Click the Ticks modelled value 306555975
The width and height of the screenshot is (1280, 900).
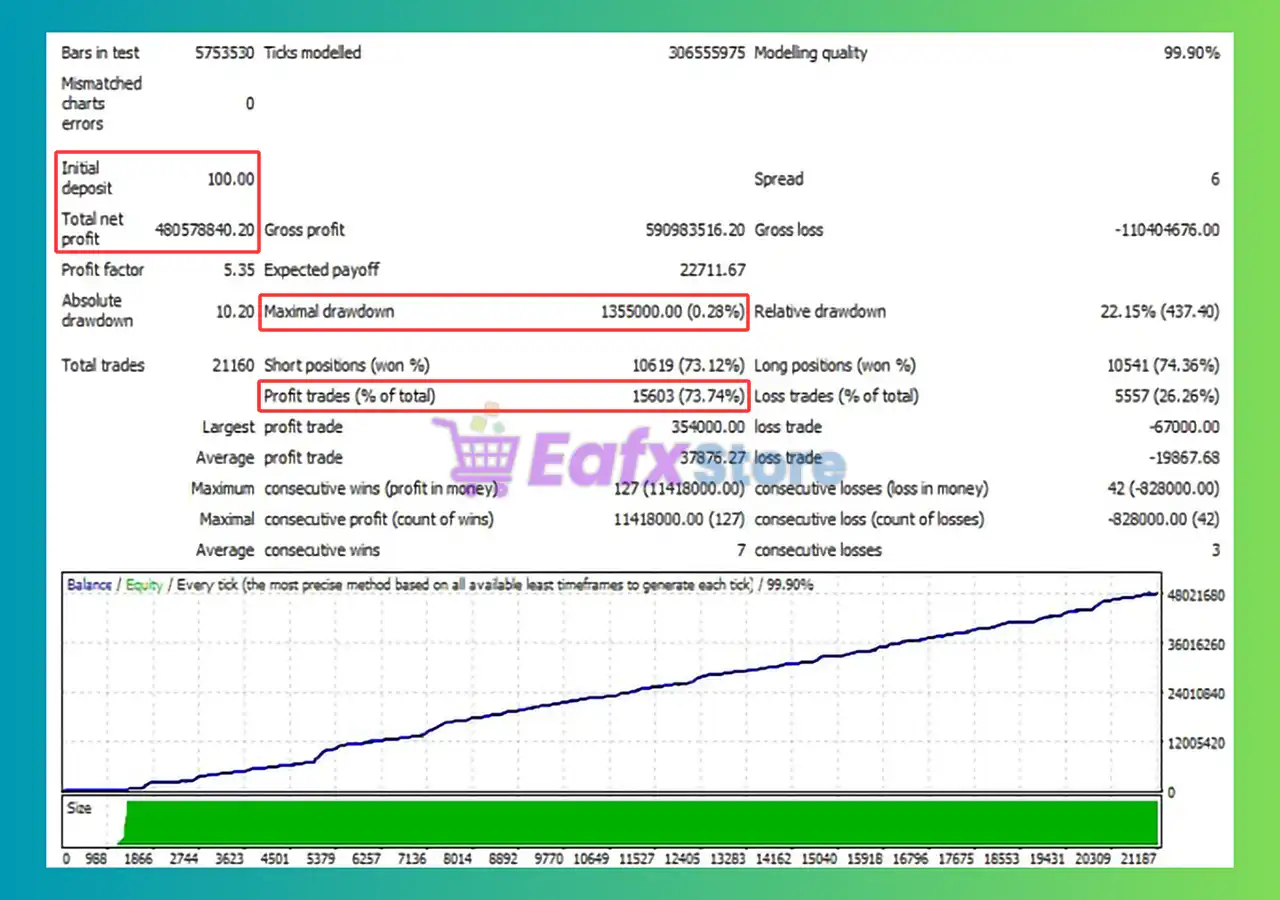pyautogui.click(x=706, y=53)
